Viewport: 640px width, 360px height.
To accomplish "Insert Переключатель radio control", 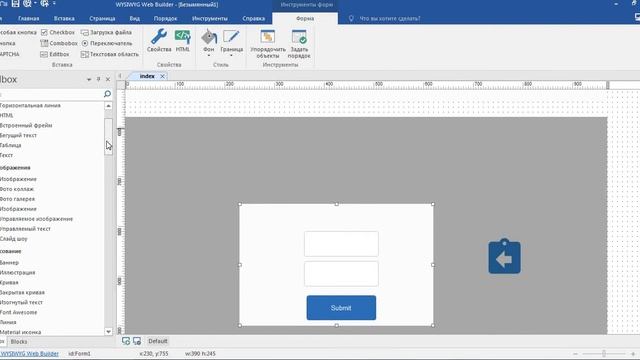I will pos(107,43).
